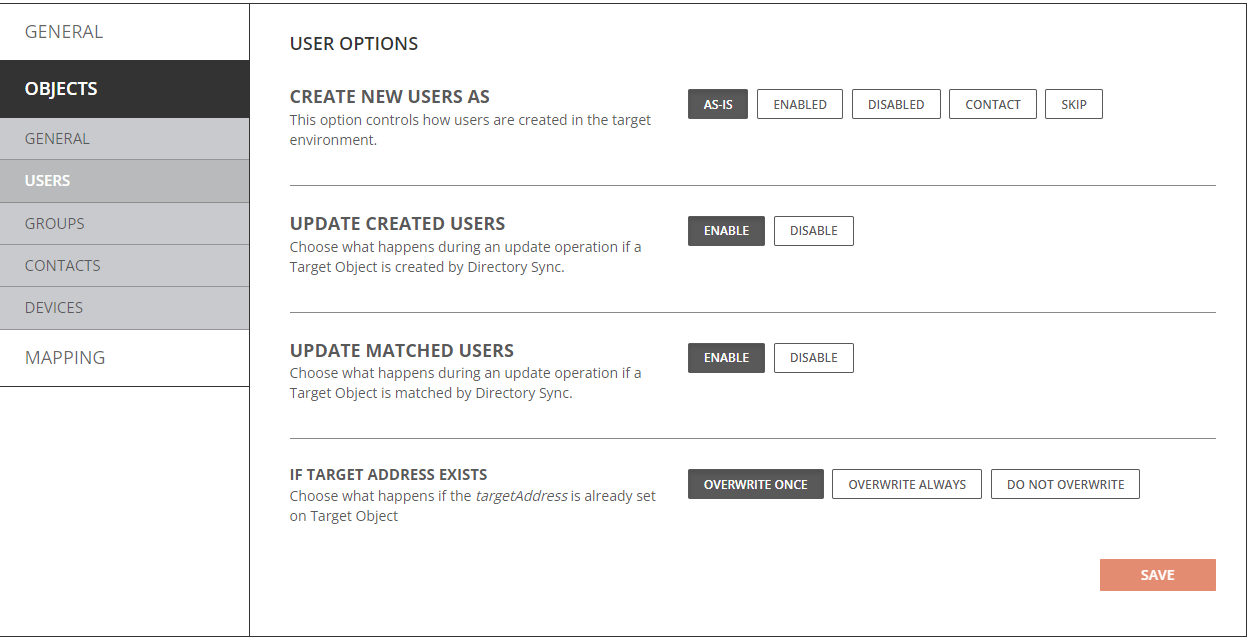Choose Contact for new user creation
1254x640 pixels.
point(992,103)
